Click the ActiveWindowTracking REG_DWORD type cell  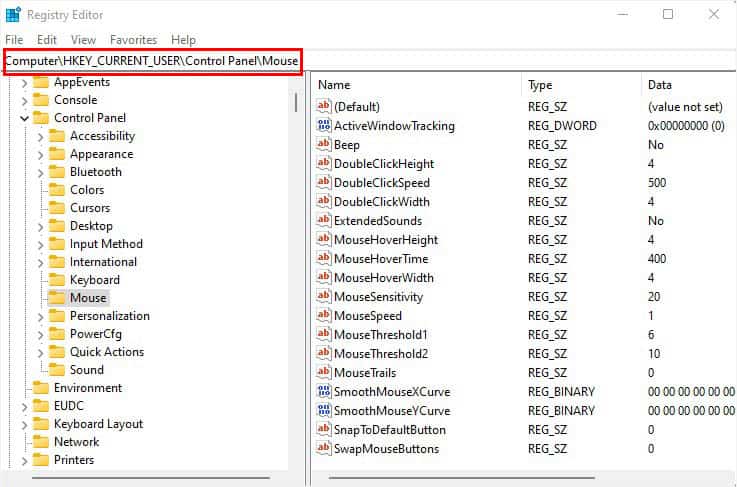pos(562,126)
